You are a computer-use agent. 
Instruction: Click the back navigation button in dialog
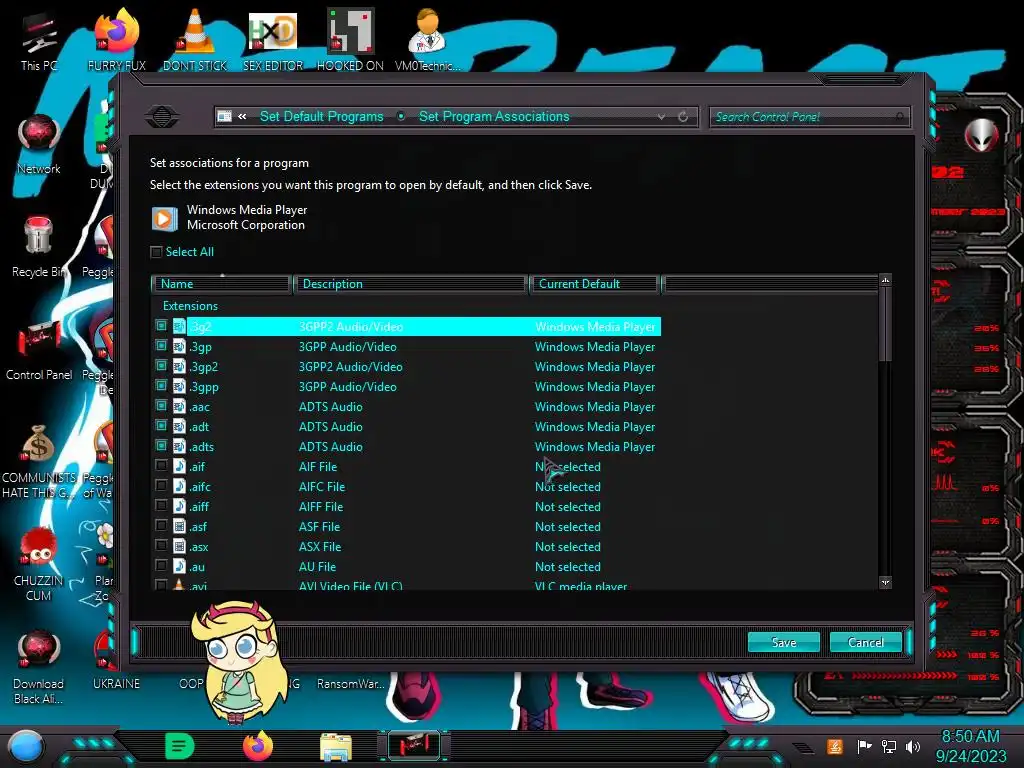coord(162,117)
